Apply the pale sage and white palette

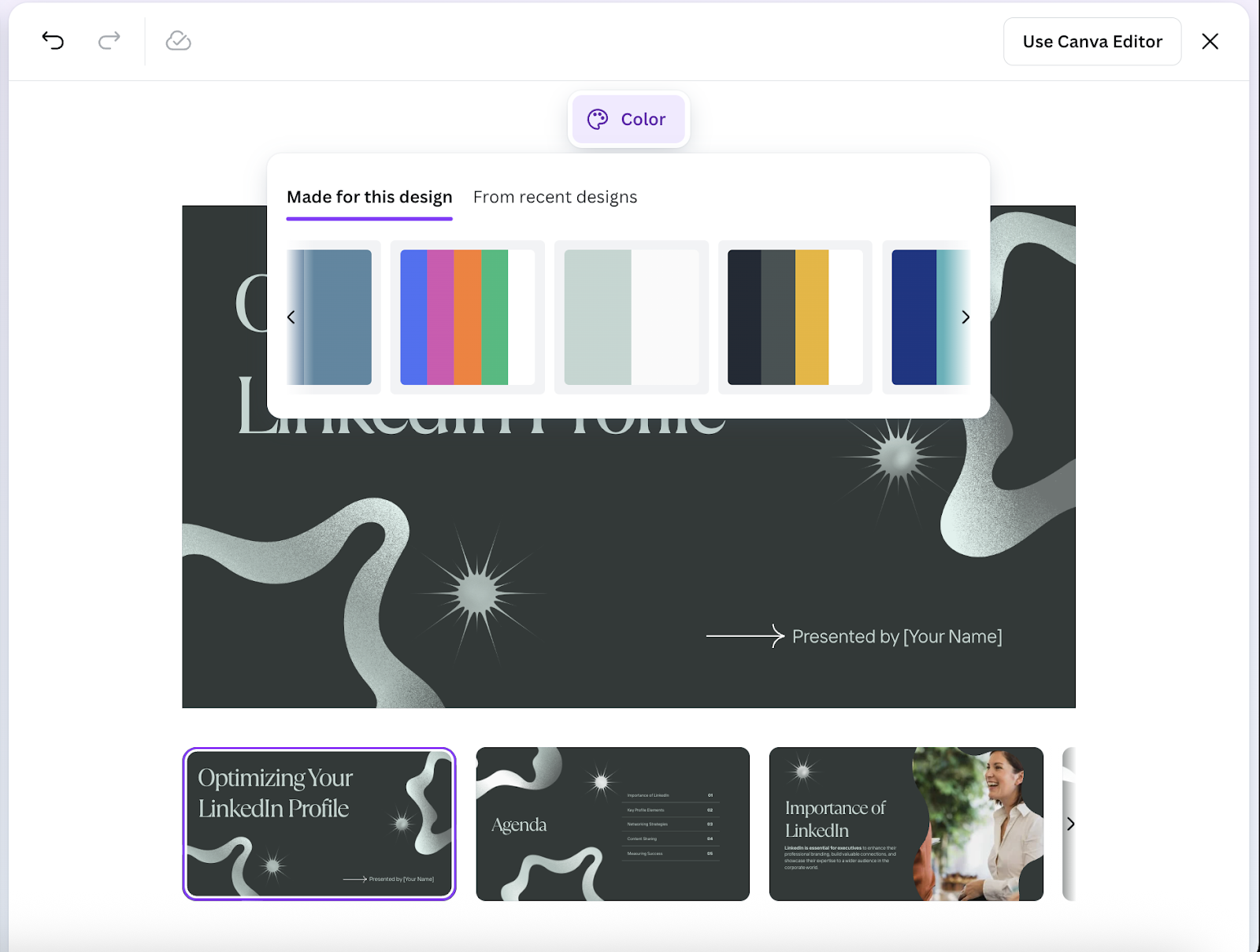coord(632,317)
